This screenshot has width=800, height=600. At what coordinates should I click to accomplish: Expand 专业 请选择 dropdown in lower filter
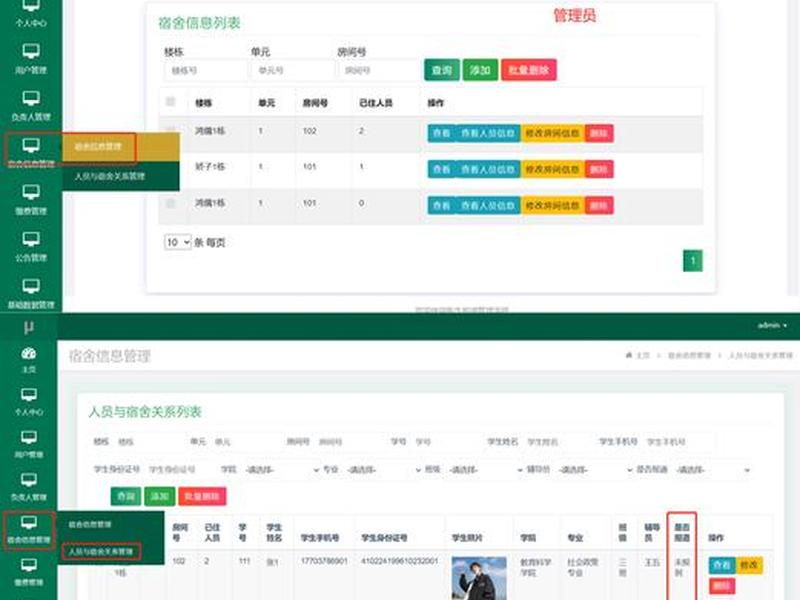(x=383, y=470)
